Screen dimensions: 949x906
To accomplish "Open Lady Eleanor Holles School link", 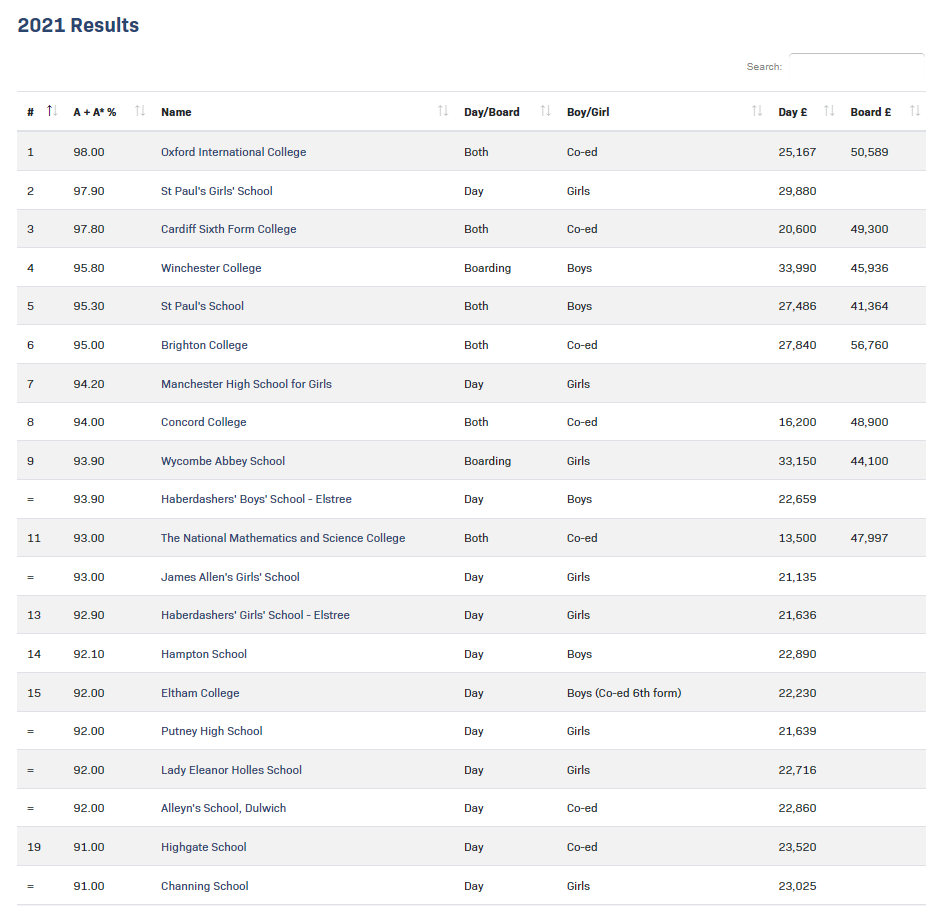I will click(x=231, y=770).
